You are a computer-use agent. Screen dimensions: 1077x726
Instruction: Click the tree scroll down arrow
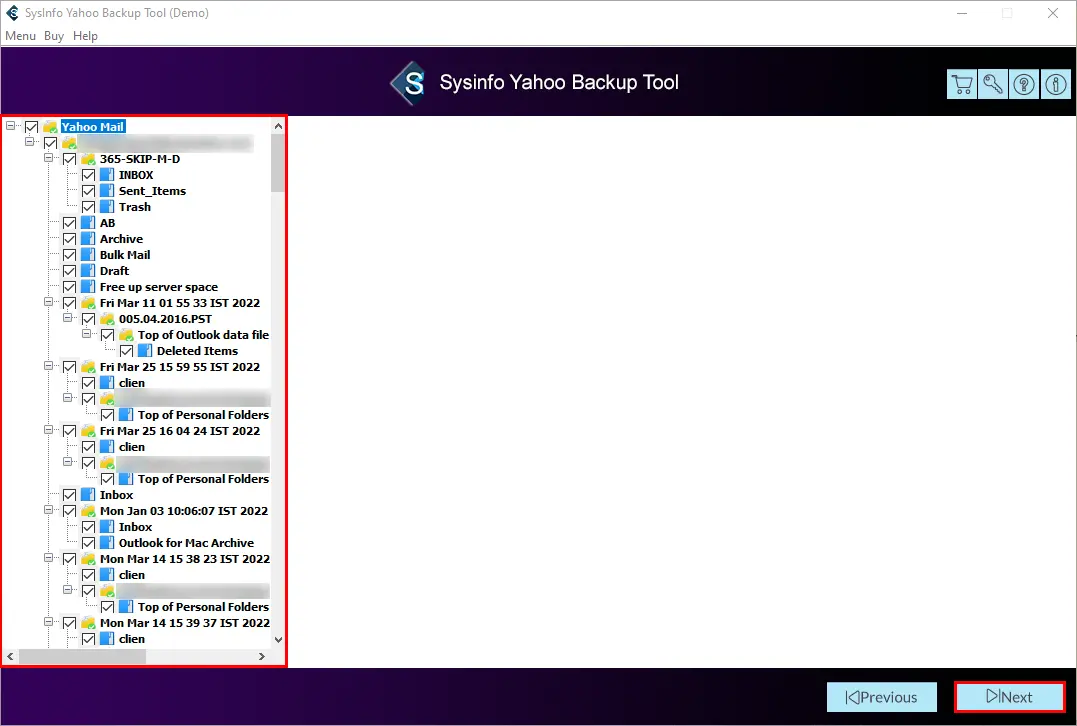coord(278,639)
